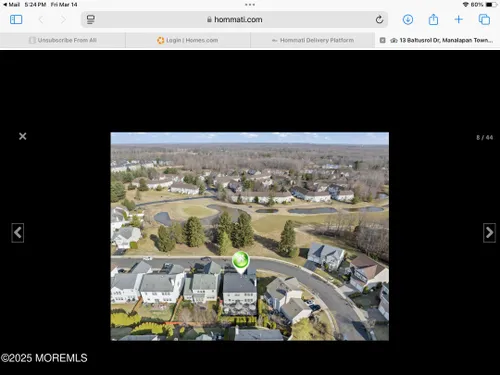Open the Safari downloads icon

tap(408, 20)
